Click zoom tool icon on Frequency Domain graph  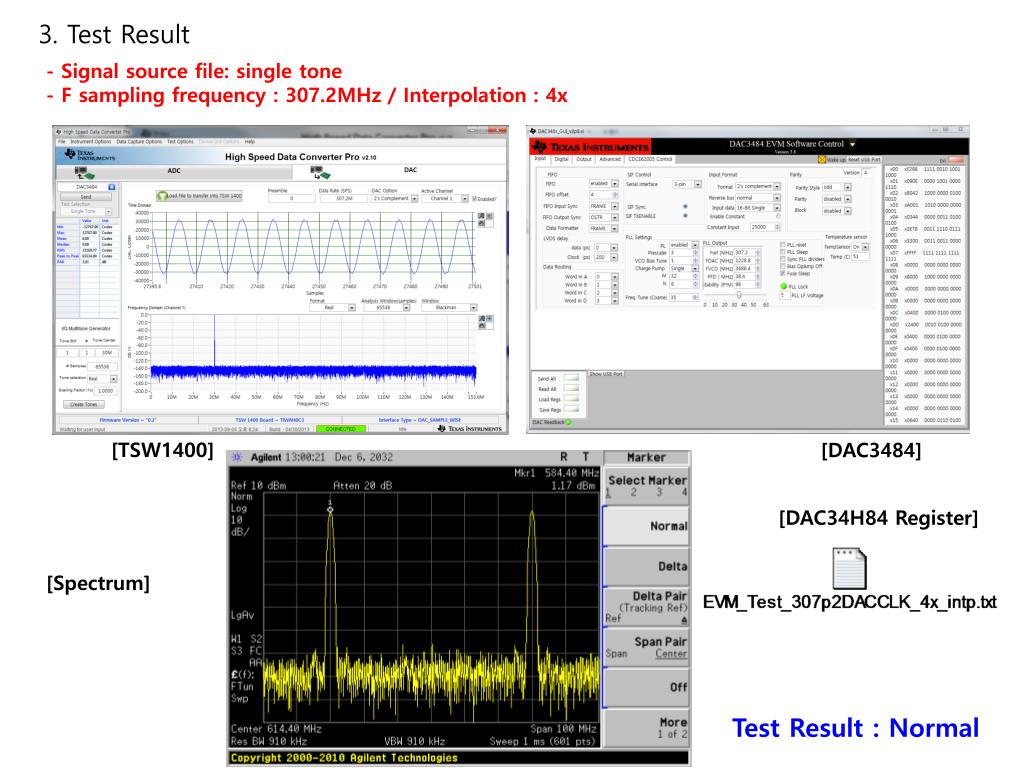[481, 319]
